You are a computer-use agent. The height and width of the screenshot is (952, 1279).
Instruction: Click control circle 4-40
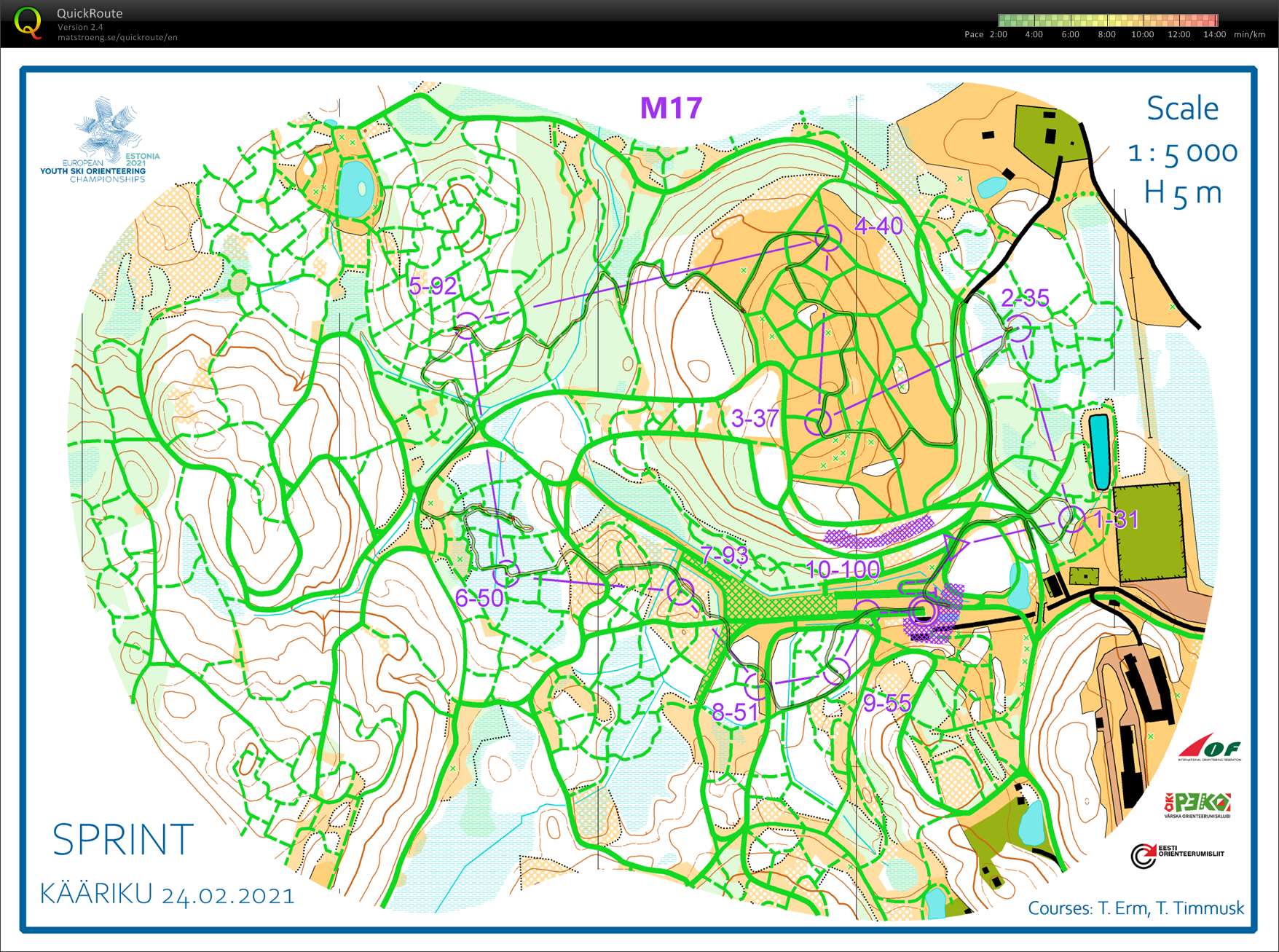point(828,237)
